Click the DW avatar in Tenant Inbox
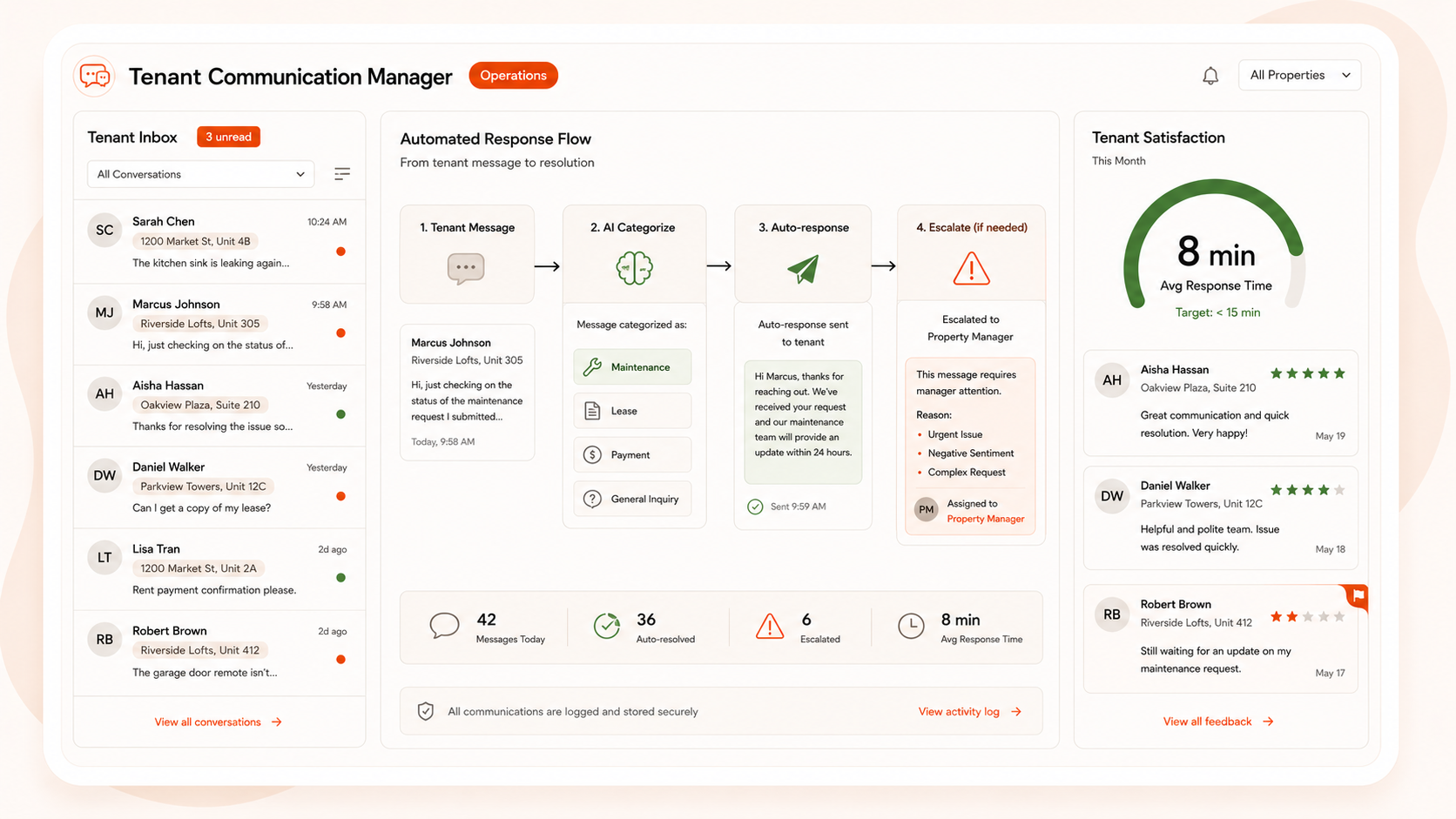The width and height of the screenshot is (1456, 819). (104, 476)
